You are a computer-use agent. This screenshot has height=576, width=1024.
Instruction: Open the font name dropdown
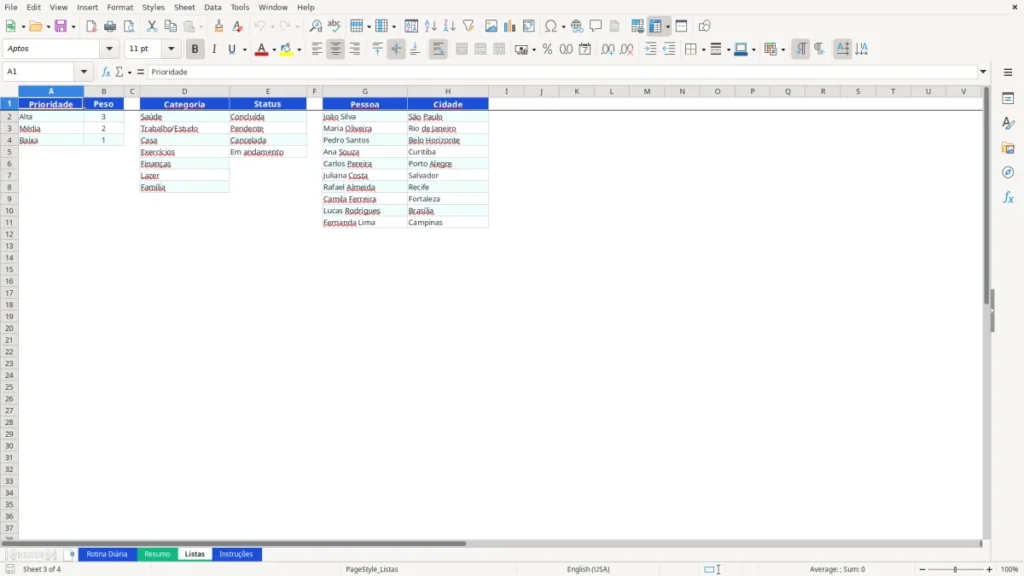tap(109, 49)
